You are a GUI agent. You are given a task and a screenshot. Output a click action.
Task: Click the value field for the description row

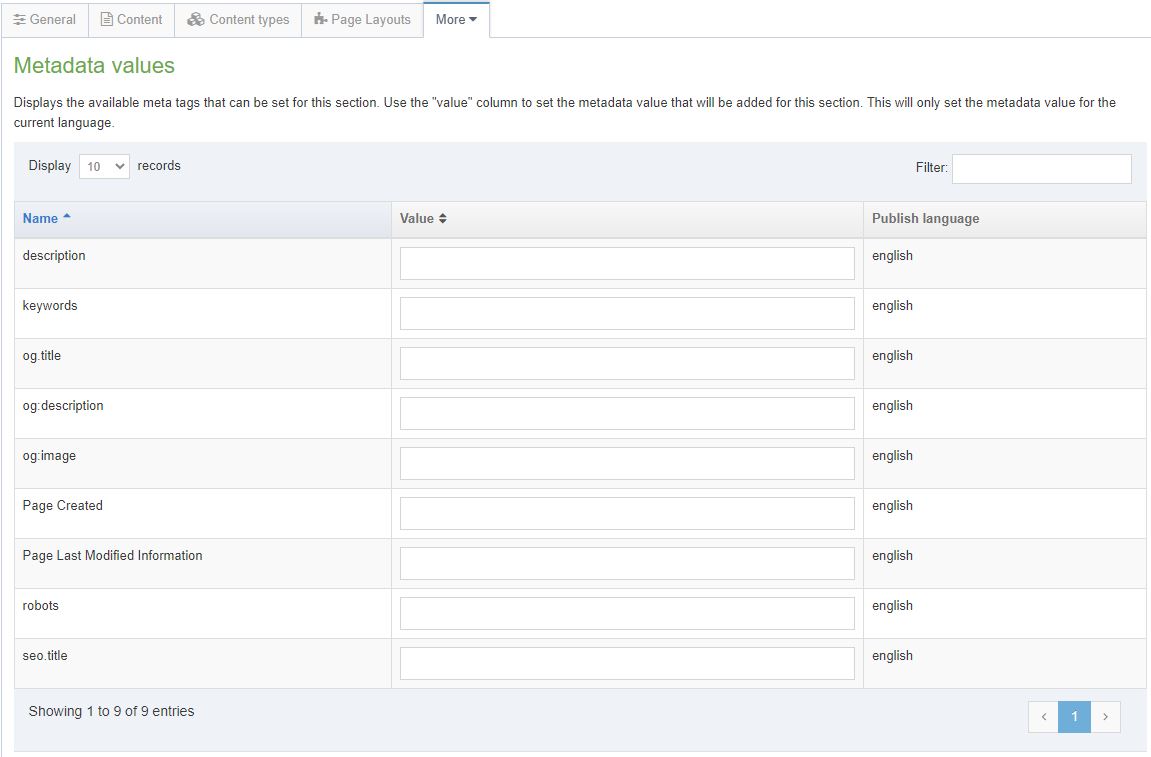[x=627, y=263]
